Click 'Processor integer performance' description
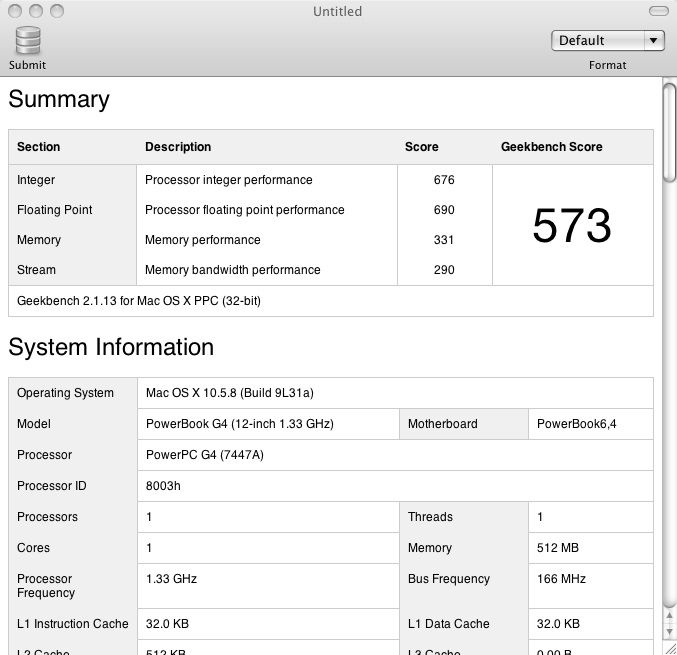The width and height of the screenshot is (677, 655). click(x=228, y=180)
